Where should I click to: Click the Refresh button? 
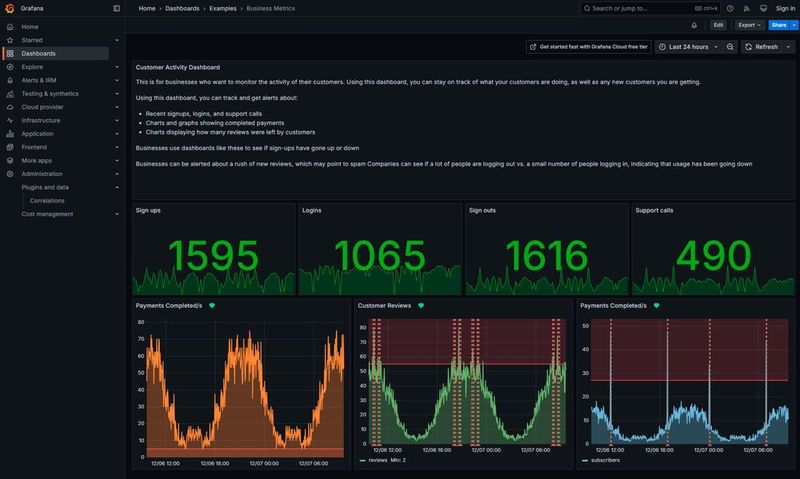click(762, 47)
